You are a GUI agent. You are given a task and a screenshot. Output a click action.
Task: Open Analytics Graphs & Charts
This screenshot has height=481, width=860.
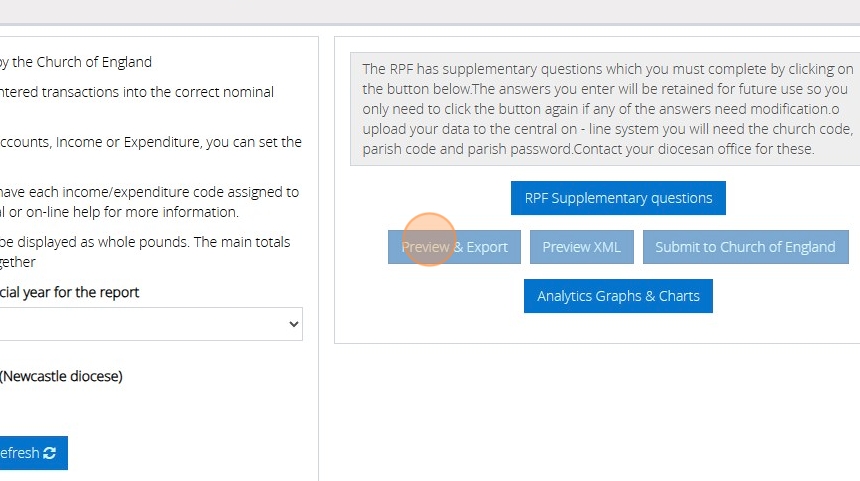click(618, 296)
